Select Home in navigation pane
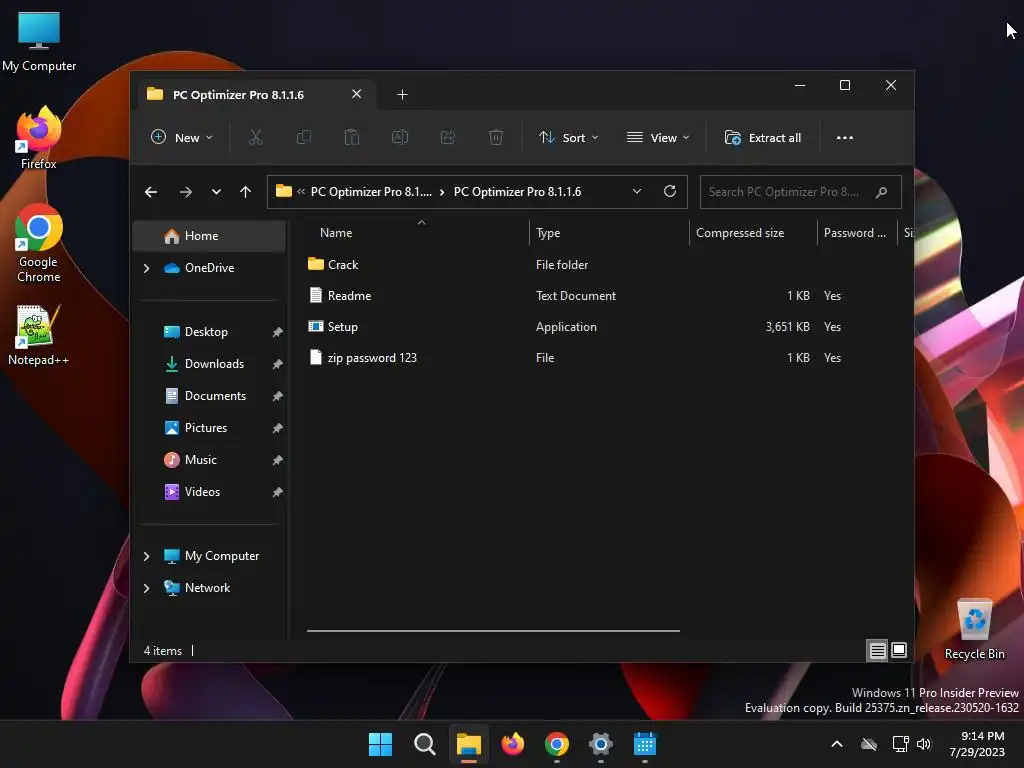 pos(209,236)
